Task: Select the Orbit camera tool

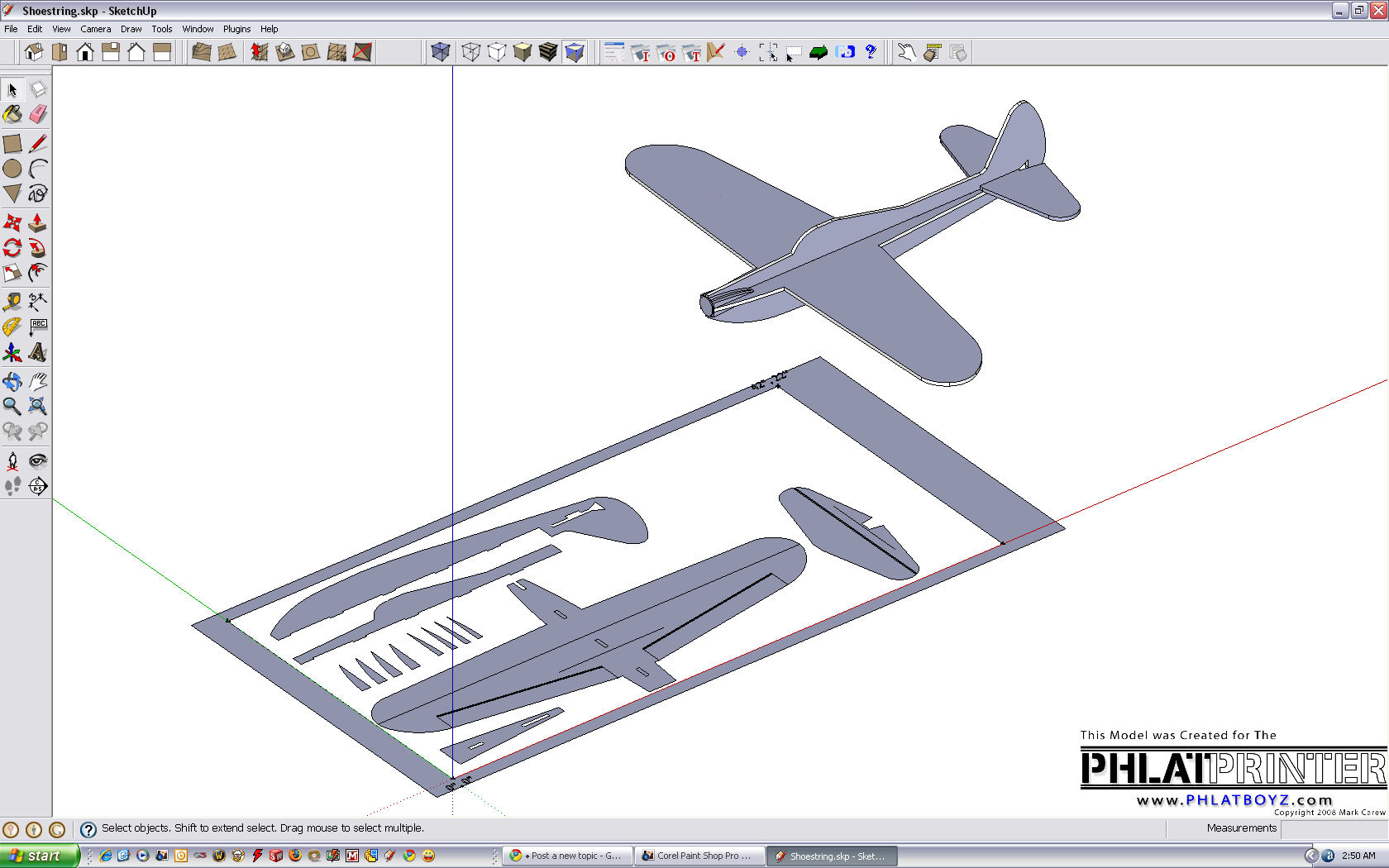Action: [x=12, y=381]
